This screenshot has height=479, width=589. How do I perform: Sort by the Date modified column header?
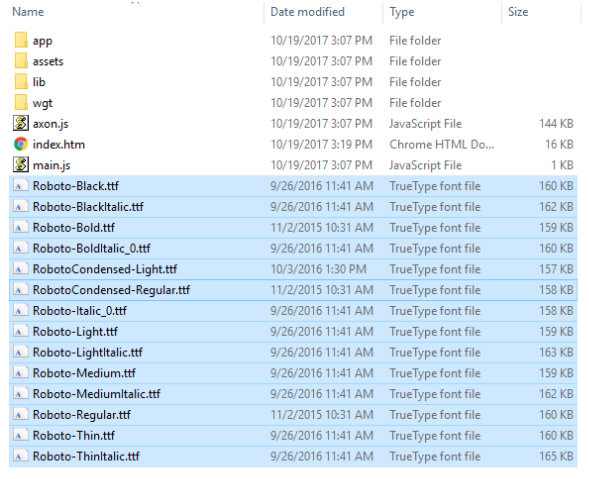point(307,12)
